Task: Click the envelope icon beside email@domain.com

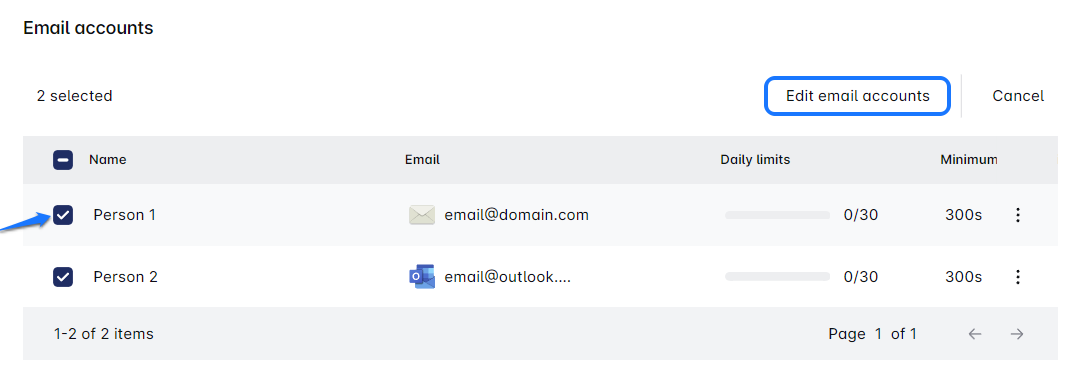Action: point(421,215)
